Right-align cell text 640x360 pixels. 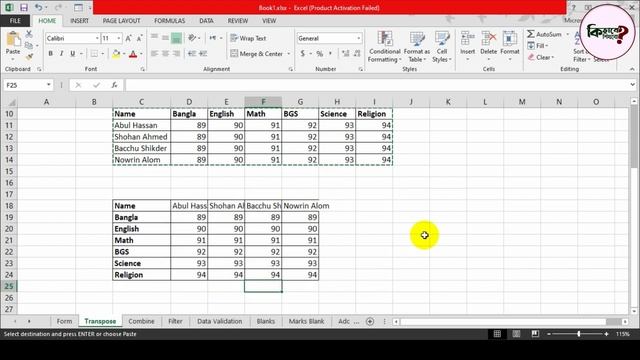tap(176, 53)
